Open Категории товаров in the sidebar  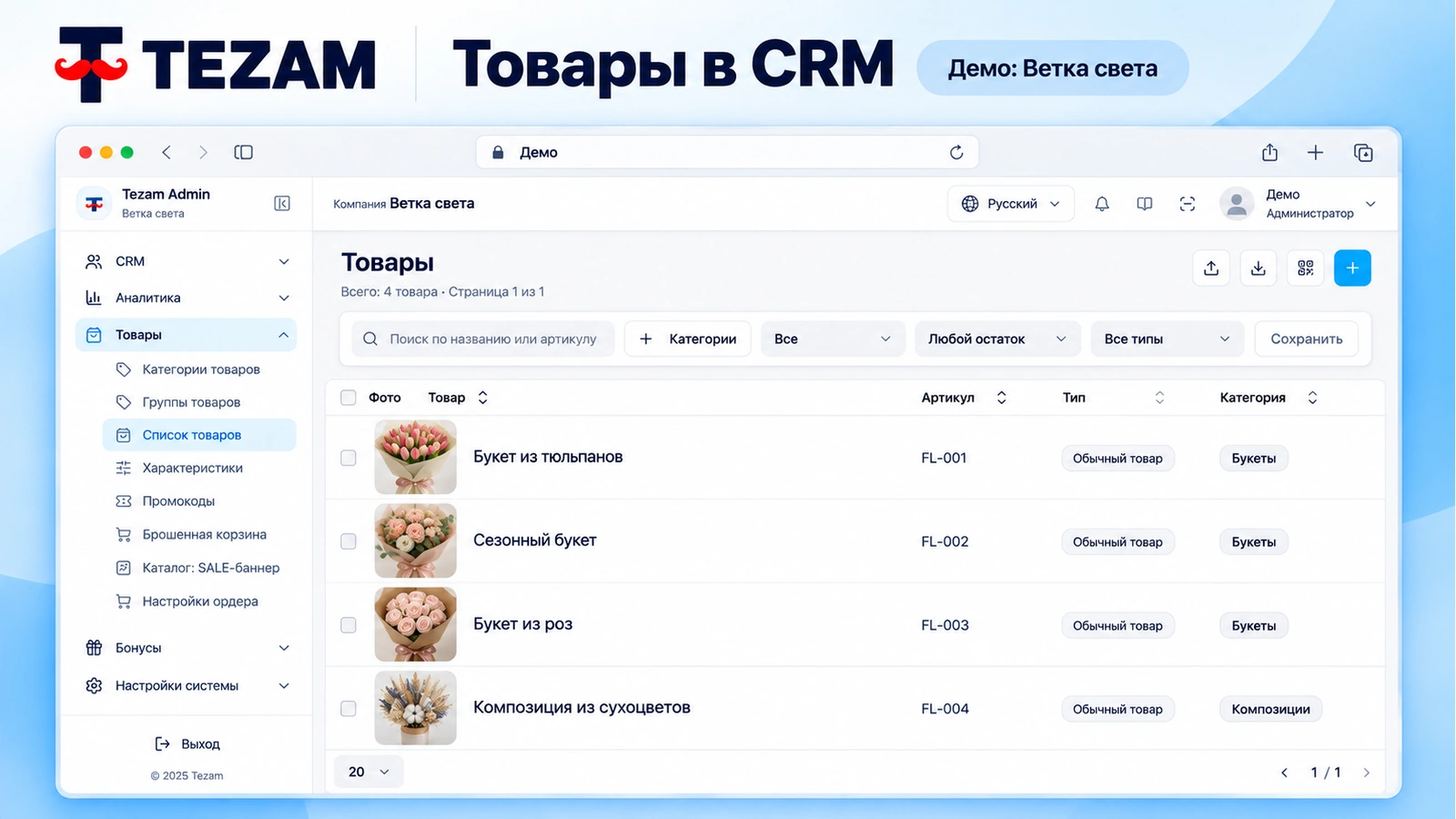point(200,369)
